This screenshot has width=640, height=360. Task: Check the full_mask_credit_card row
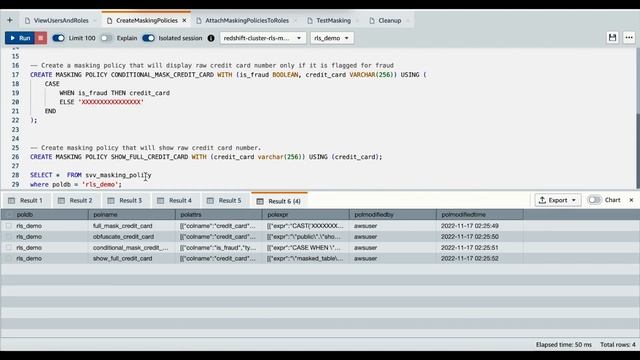[x=9, y=226]
